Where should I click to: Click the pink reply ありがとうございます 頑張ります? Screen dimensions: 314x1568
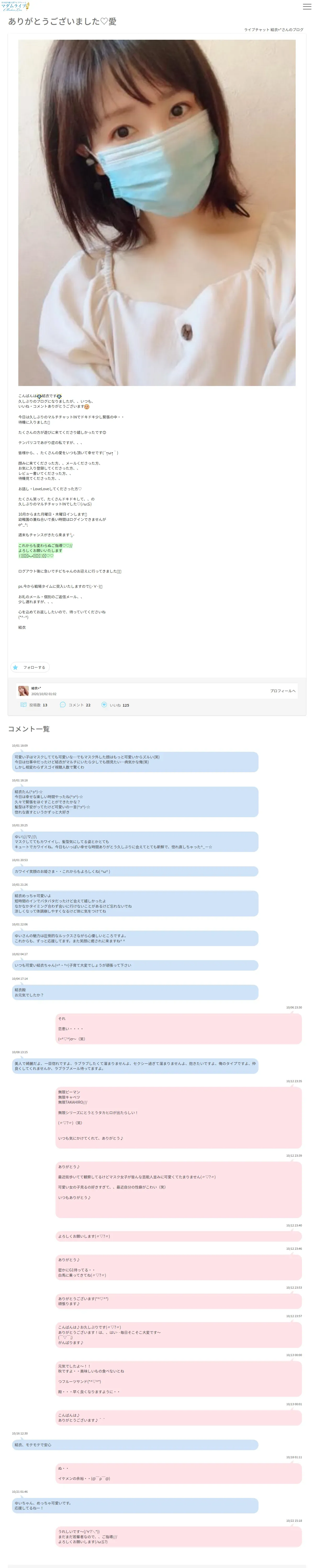[179, 1301]
